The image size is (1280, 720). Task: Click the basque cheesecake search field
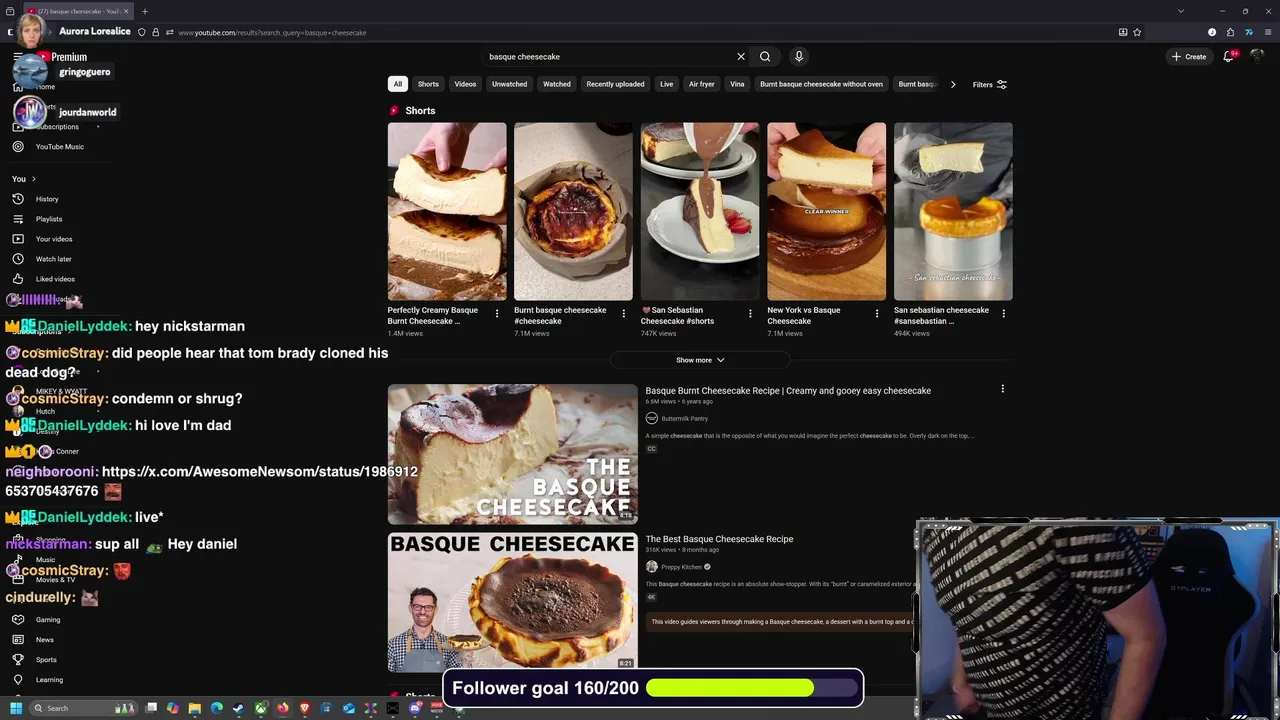[608, 57]
